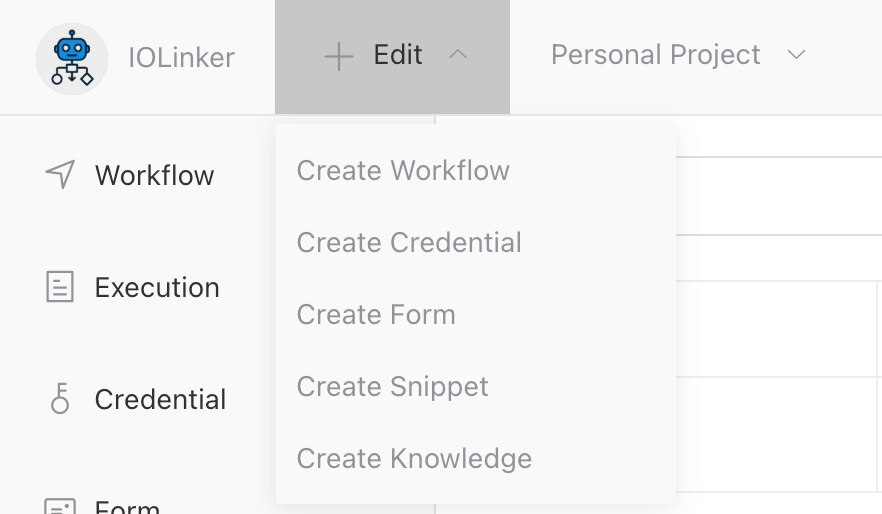Viewport: 882px width, 514px height.
Task: Click the plus icon beside Edit
Action: pos(339,57)
